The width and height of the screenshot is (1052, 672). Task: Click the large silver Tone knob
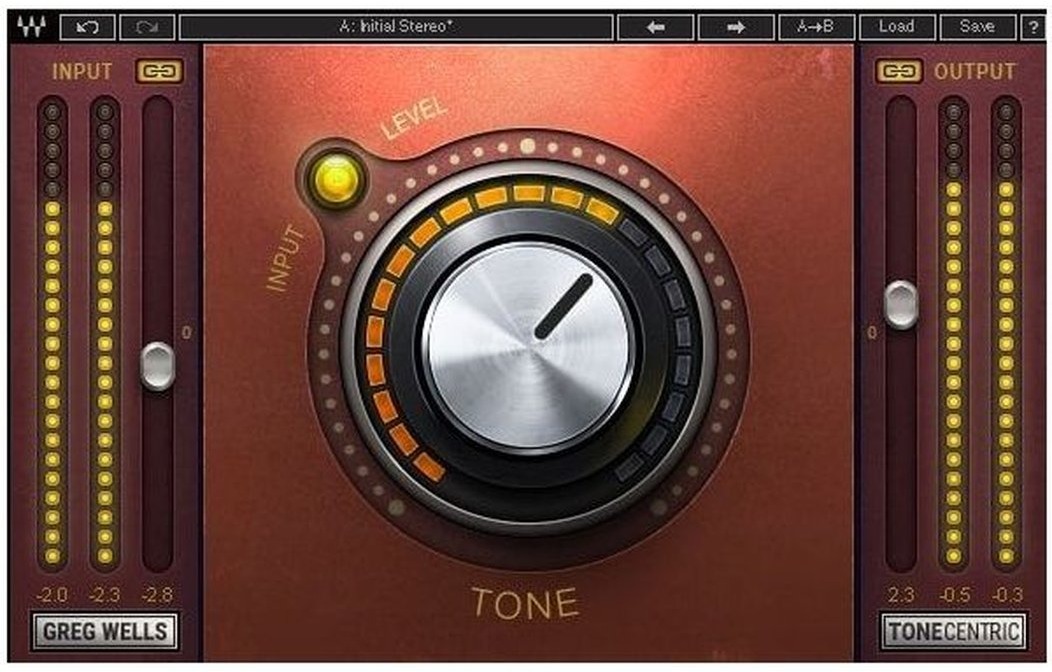click(529, 347)
